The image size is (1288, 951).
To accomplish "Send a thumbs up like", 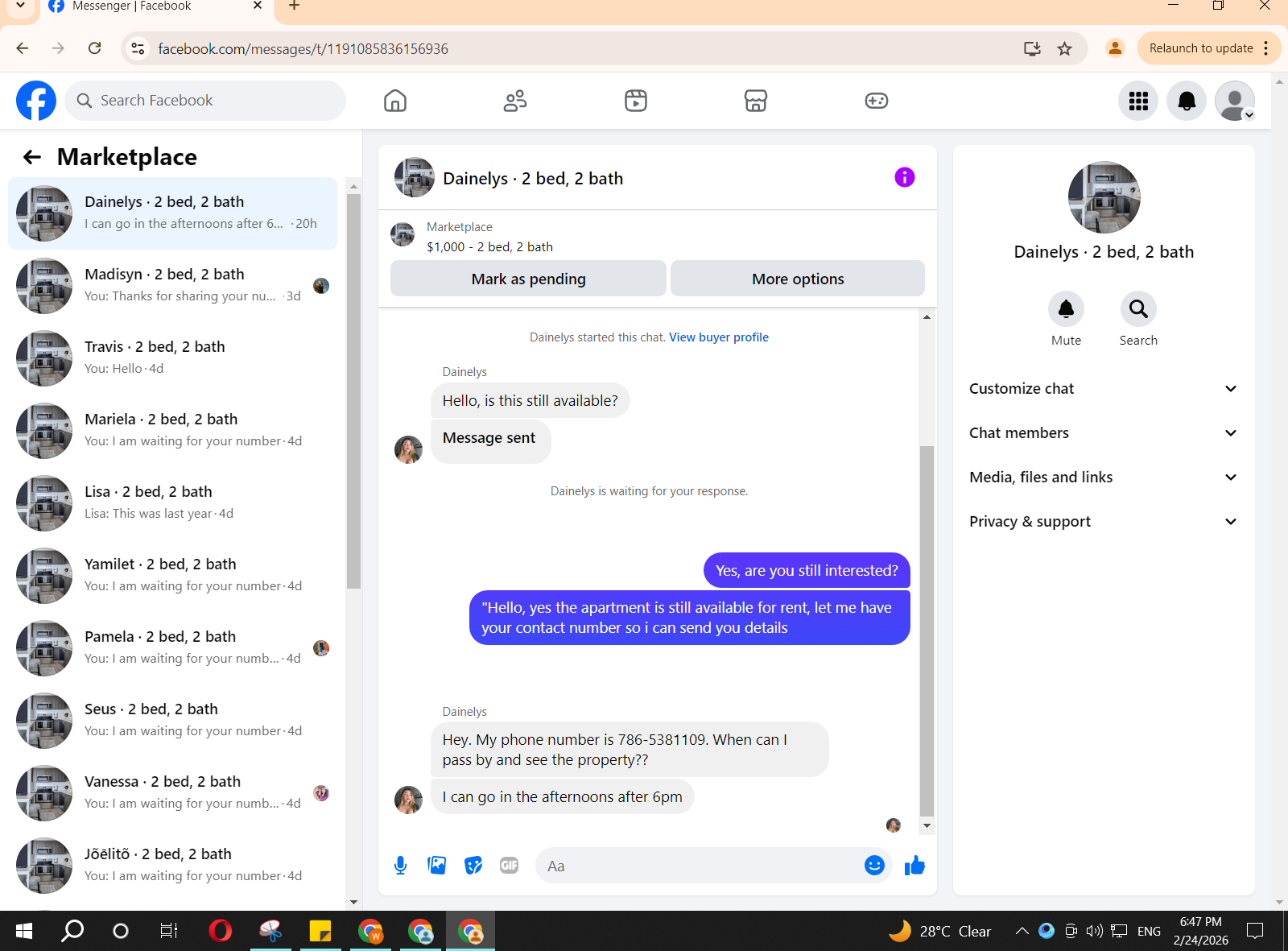I will click(914, 866).
